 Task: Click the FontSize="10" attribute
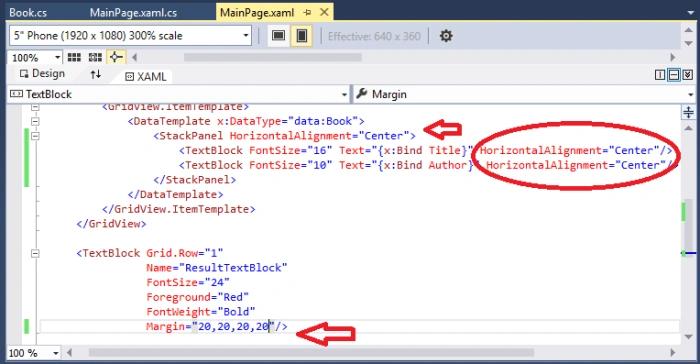291,165
